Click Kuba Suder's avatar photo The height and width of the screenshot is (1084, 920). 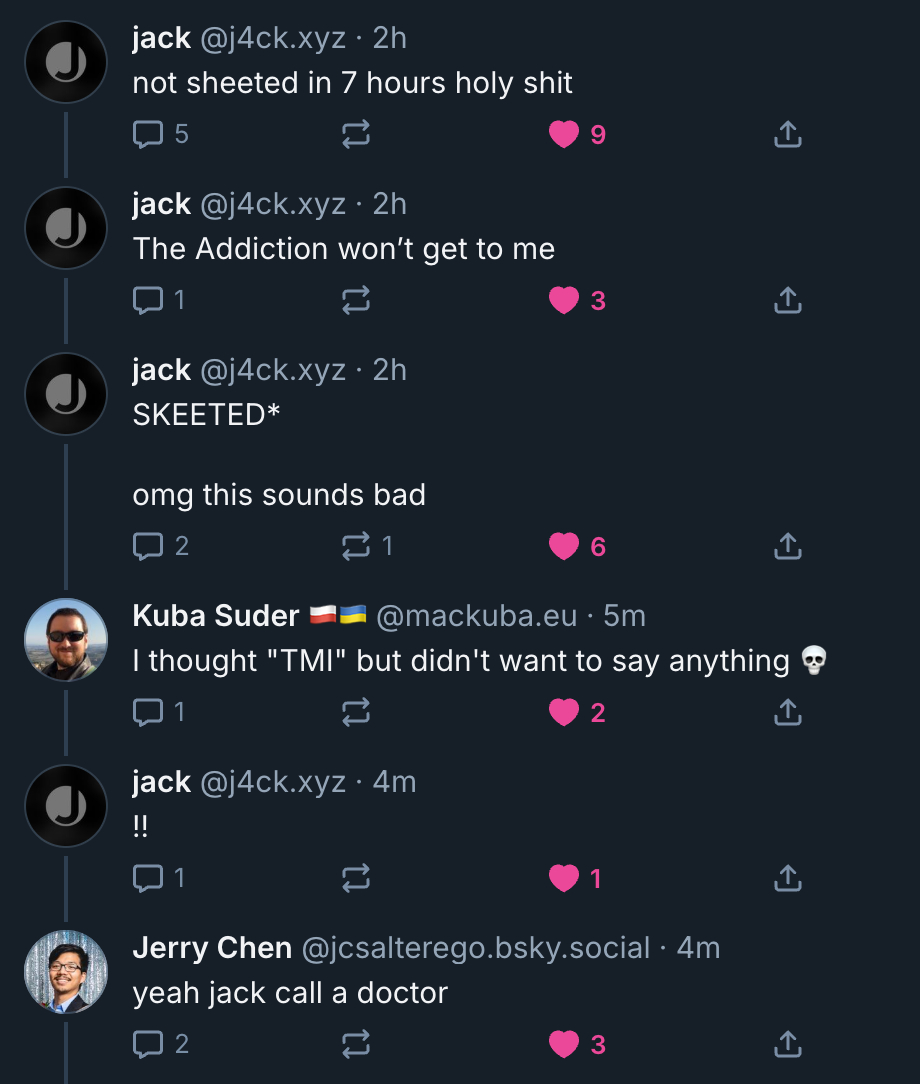click(x=66, y=640)
